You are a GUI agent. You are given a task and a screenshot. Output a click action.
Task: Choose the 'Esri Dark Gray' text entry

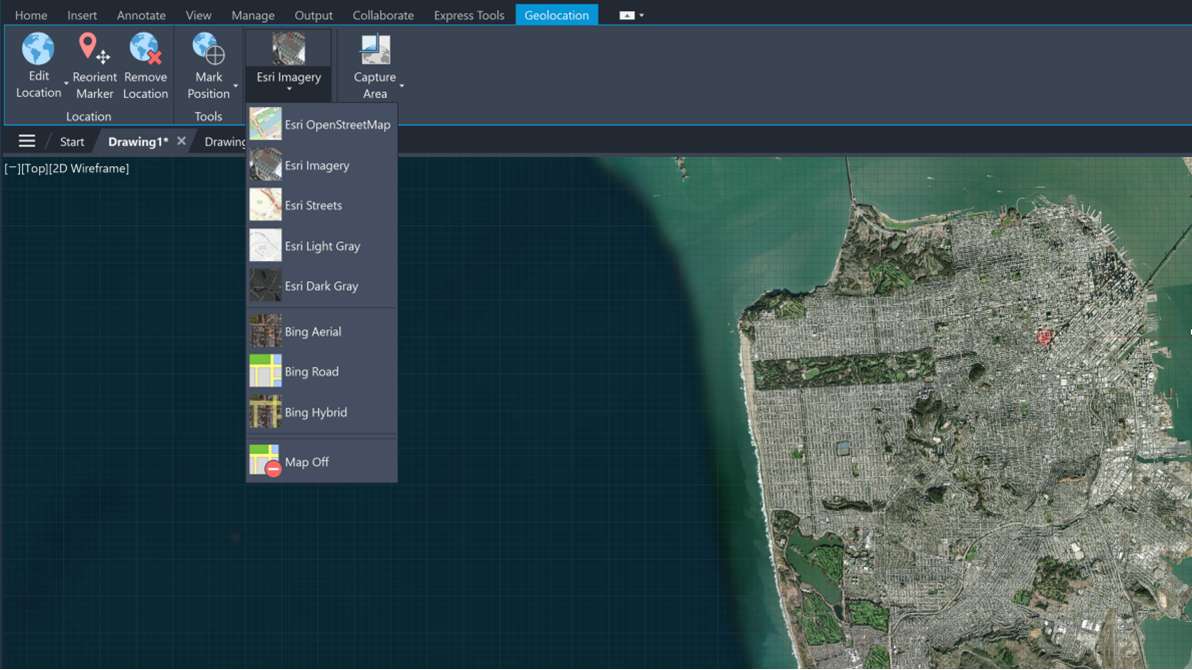(x=322, y=286)
